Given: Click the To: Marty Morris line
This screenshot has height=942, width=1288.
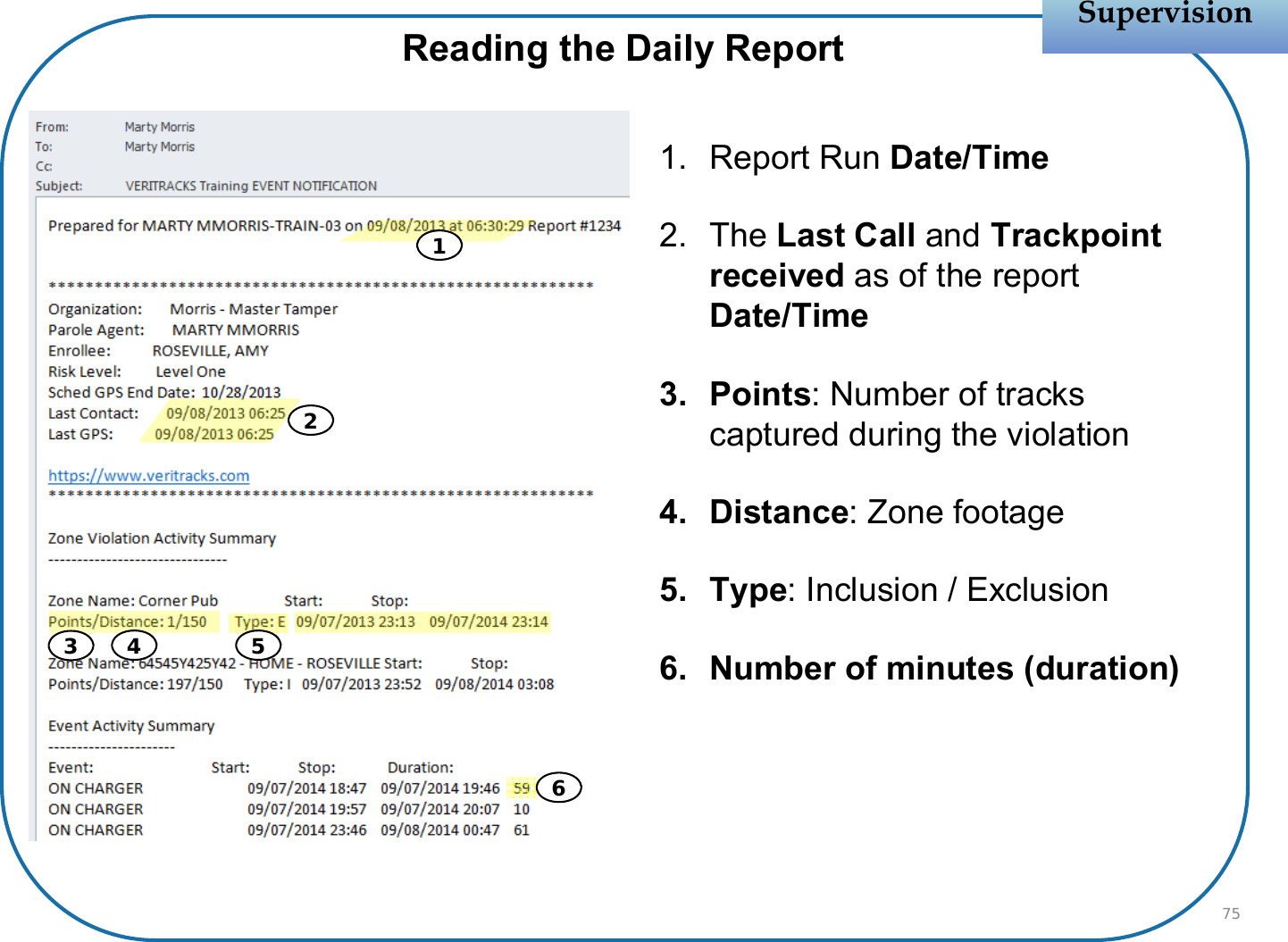Looking at the screenshot, I should [115, 146].
